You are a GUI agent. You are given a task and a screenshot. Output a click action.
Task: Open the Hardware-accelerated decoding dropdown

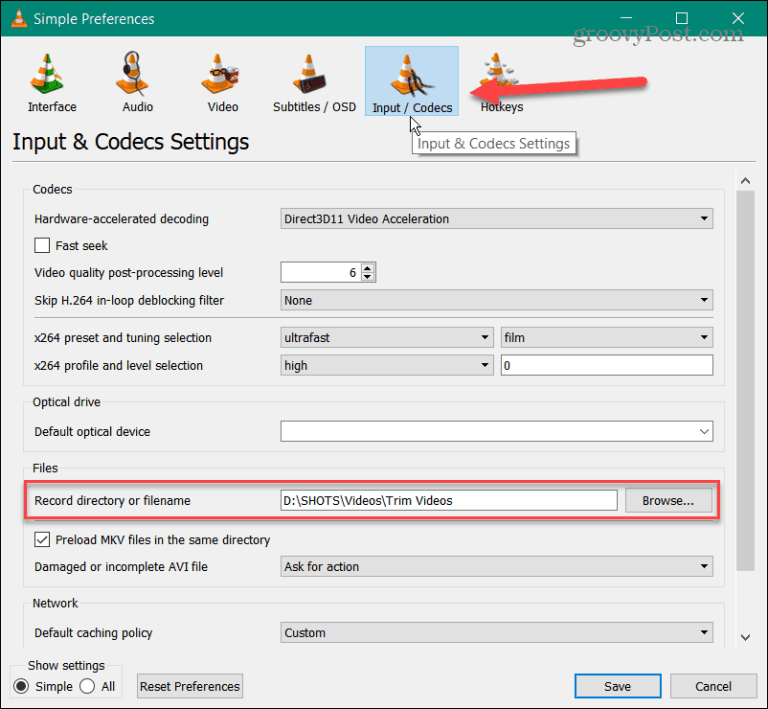[x=496, y=218]
